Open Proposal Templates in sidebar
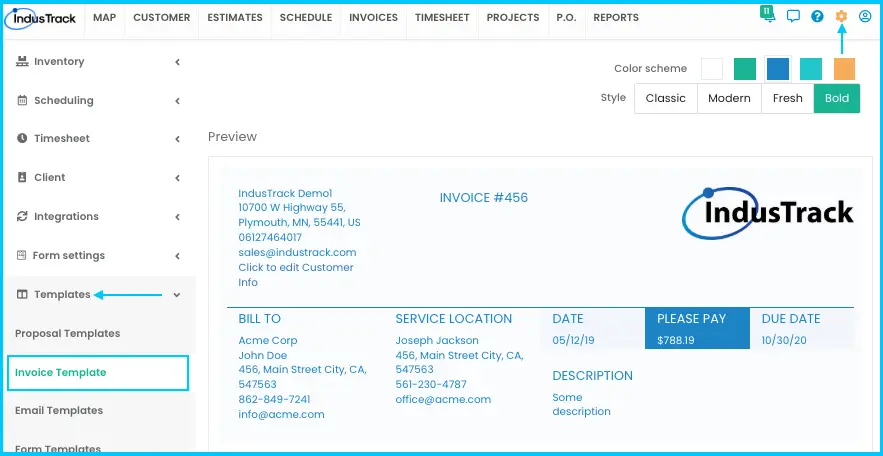This screenshot has height=456, width=883. (x=68, y=334)
